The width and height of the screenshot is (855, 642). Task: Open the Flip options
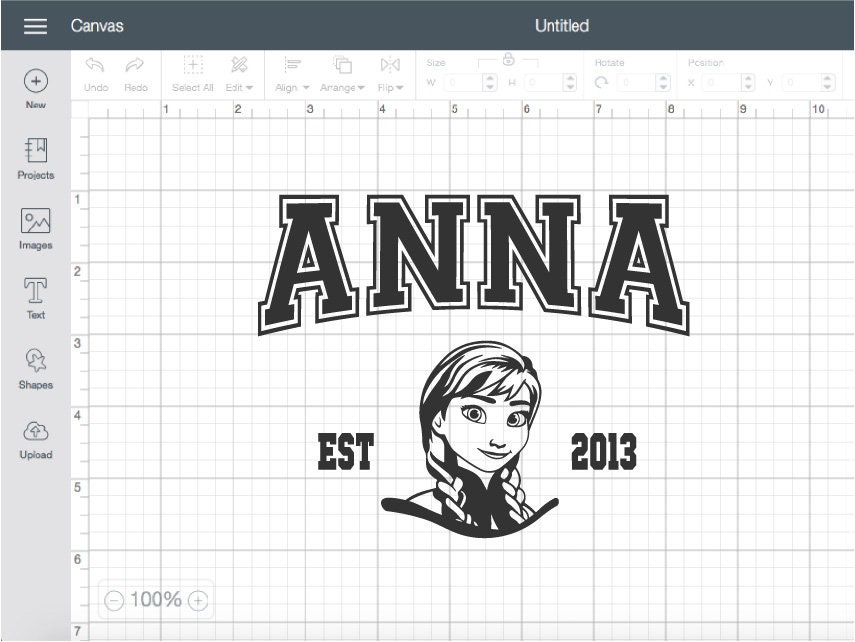pos(389,78)
